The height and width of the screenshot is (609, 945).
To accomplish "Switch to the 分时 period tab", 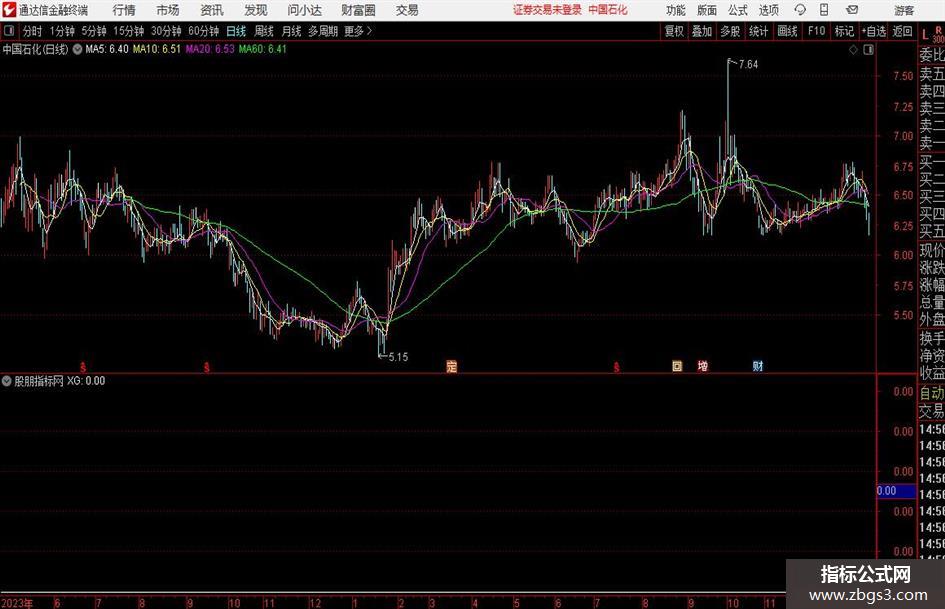I will 33,31.
